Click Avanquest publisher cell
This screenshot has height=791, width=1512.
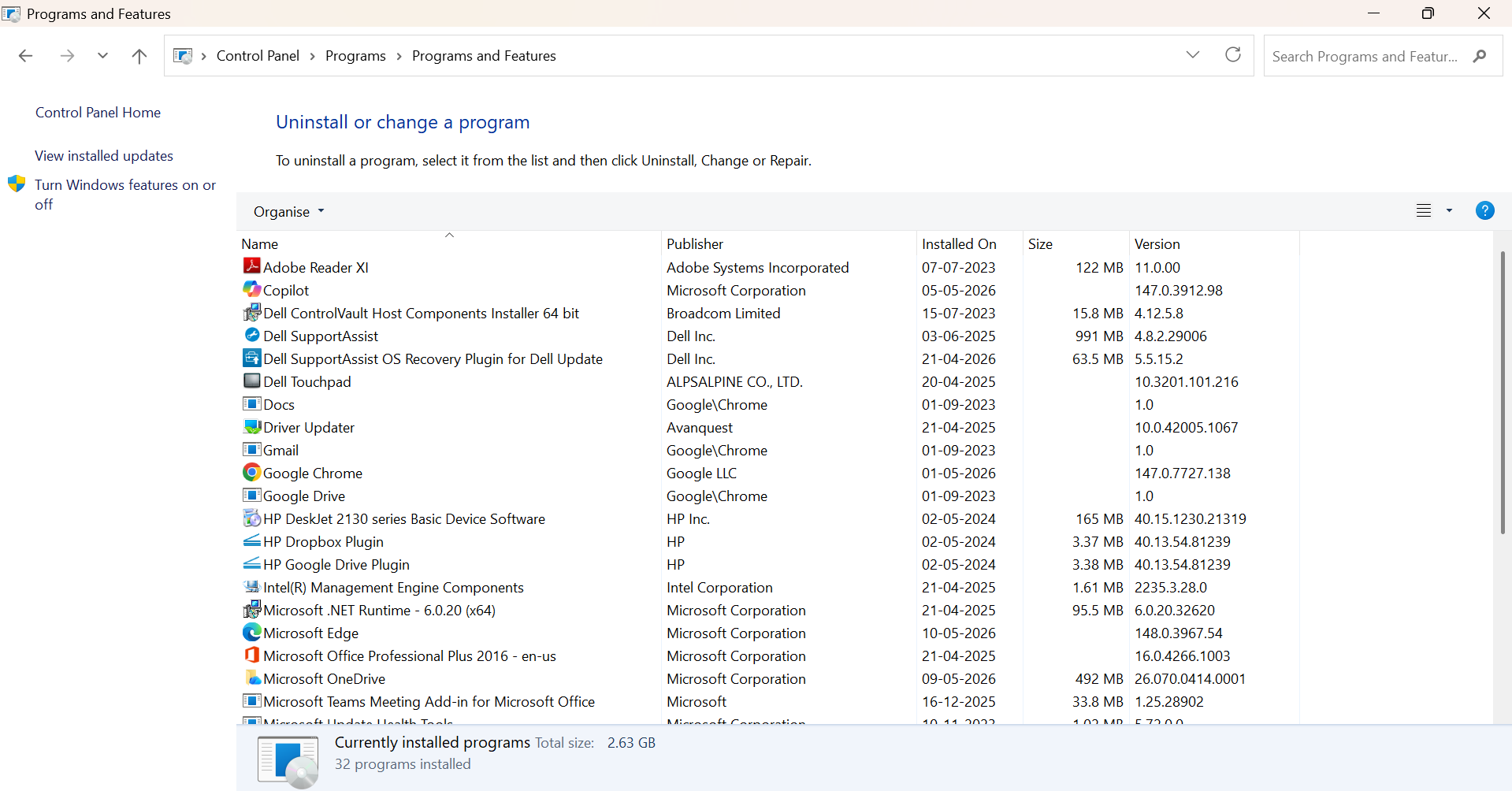click(x=700, y=428)
